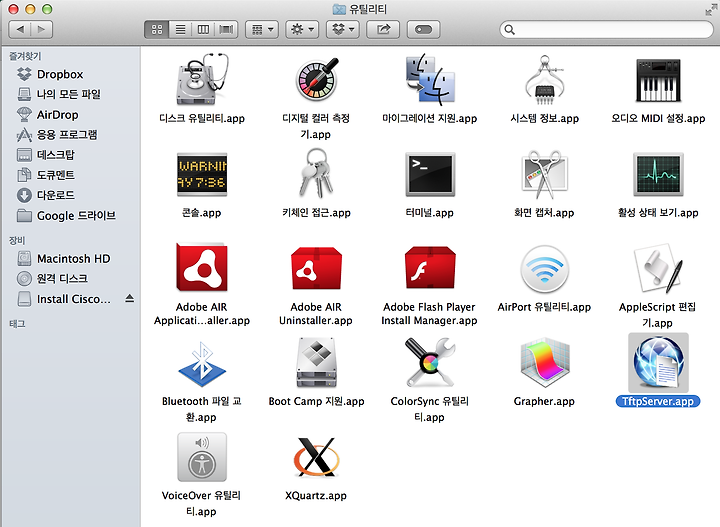
Task: Open 나의 모든 파일 in sidebar
Action: (68, 94)
